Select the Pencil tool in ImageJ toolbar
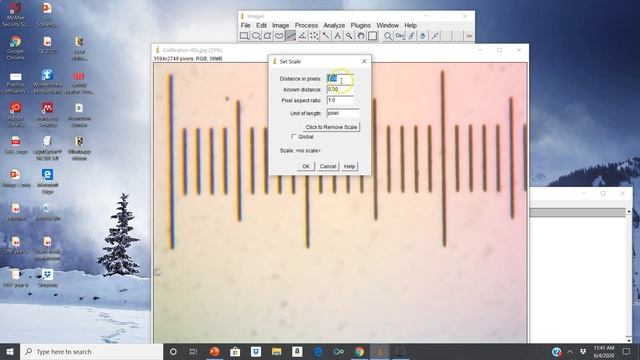Image resolution: width=640 pixels, height=360 pixels. 411,36
